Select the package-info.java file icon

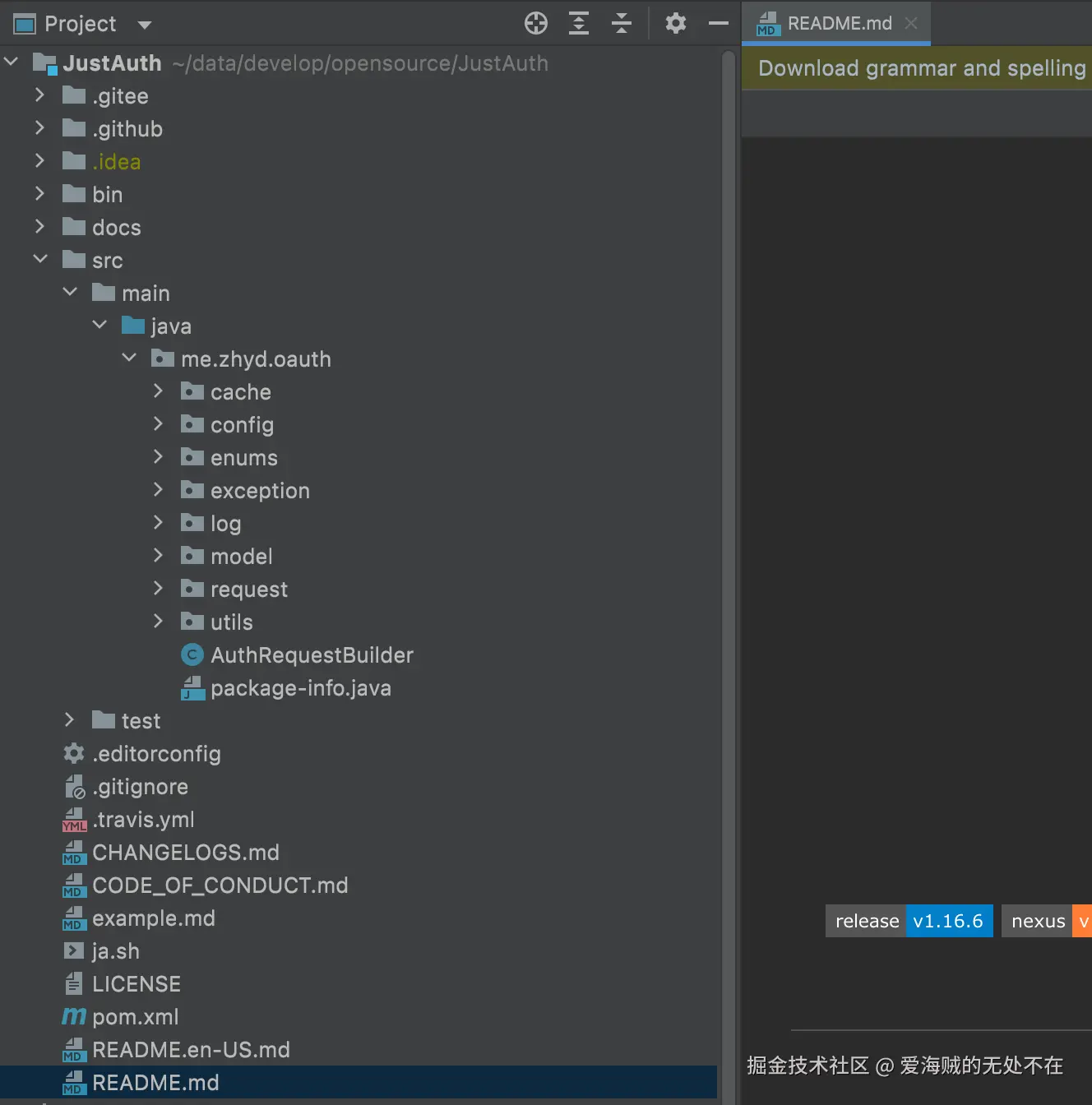click(x=192, y=687)
